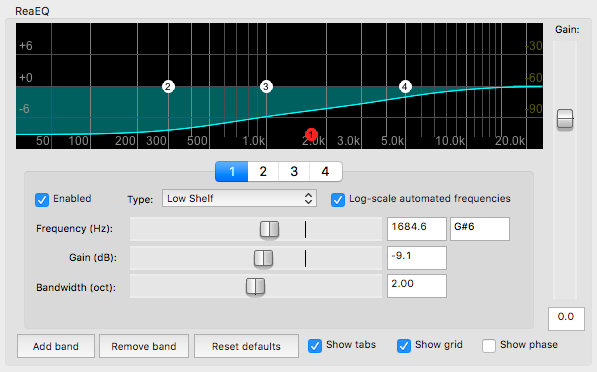This screenshot has width=597, height=372.
Task: Click the output gain field 0.0
Action: pos(566,319)
